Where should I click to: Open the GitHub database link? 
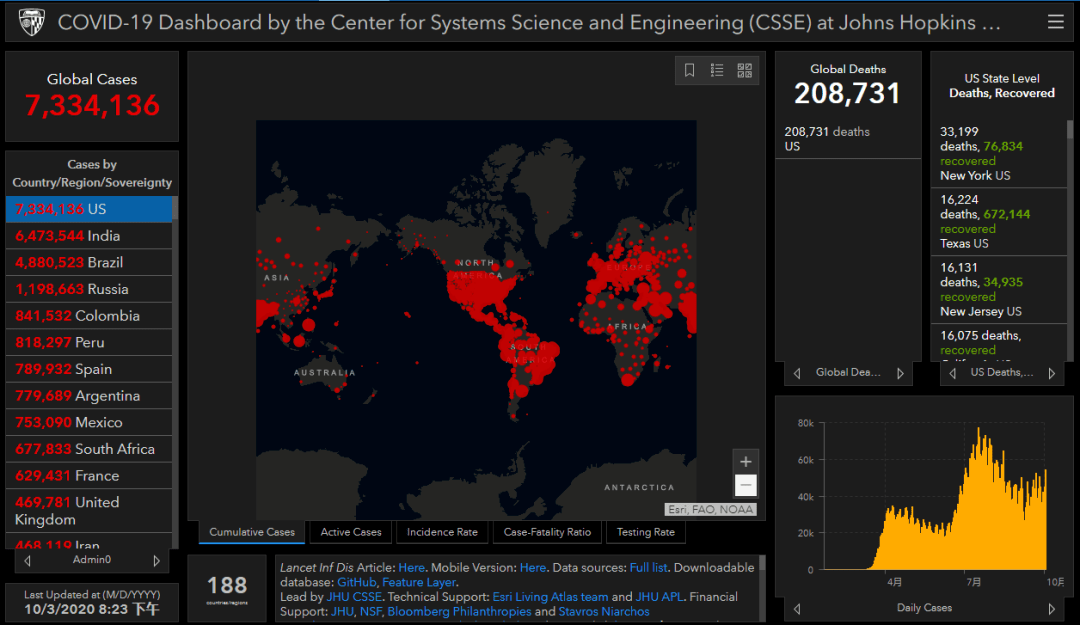pos(356,582)
